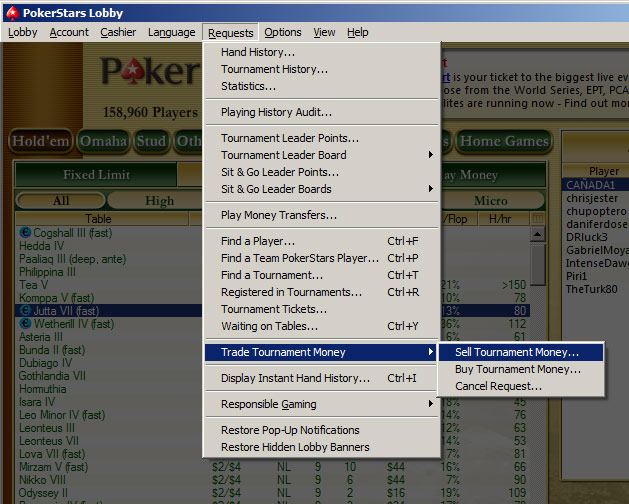
Task: Open Sit & Go Leader Points
Action: pos(321,172)
